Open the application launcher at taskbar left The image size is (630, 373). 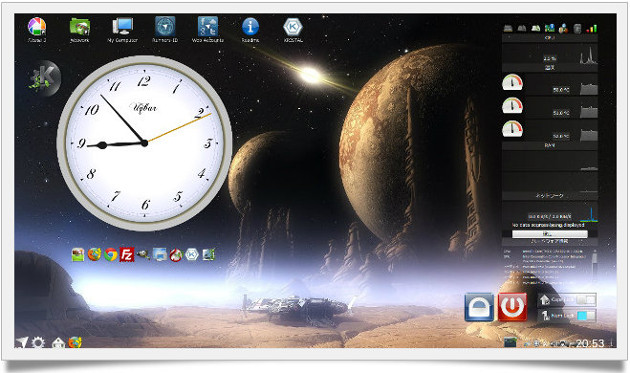[x=22, y=342]
